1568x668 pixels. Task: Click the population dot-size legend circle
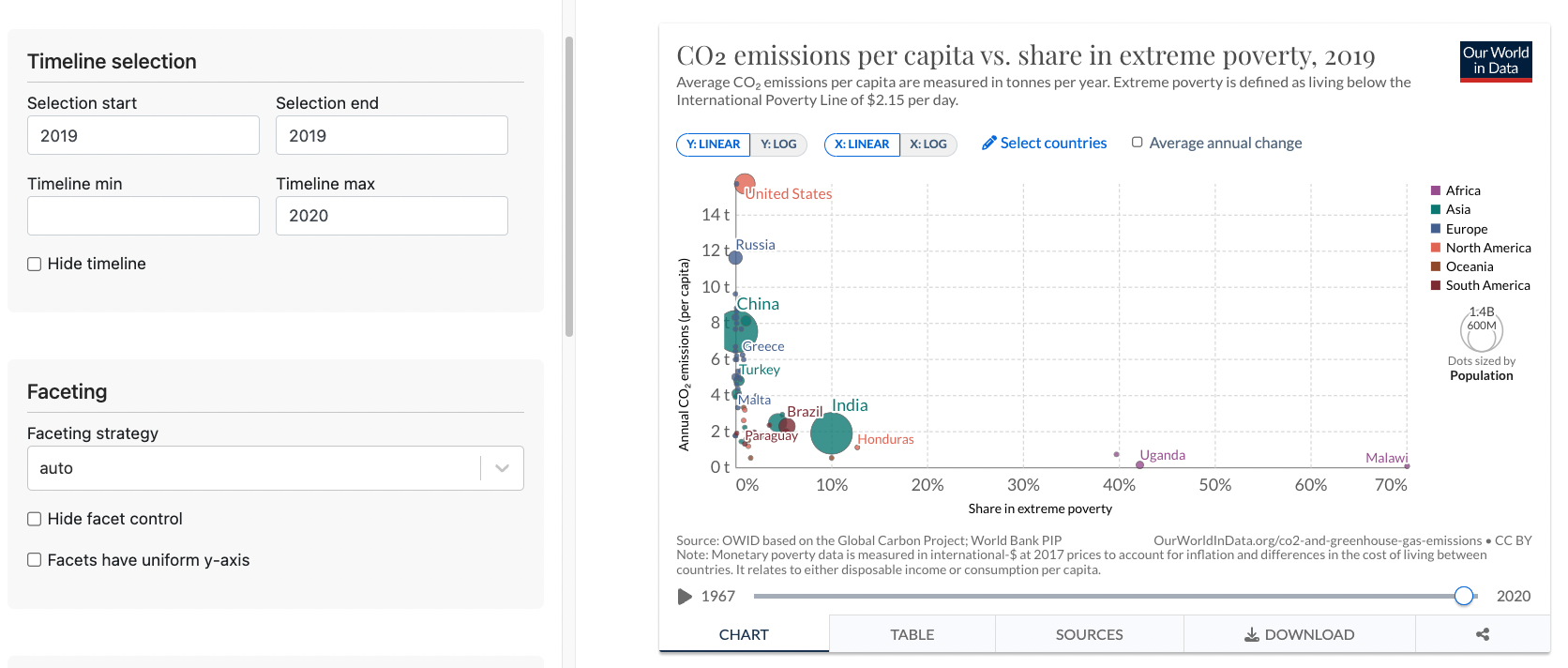click(x=1481, y=330)
